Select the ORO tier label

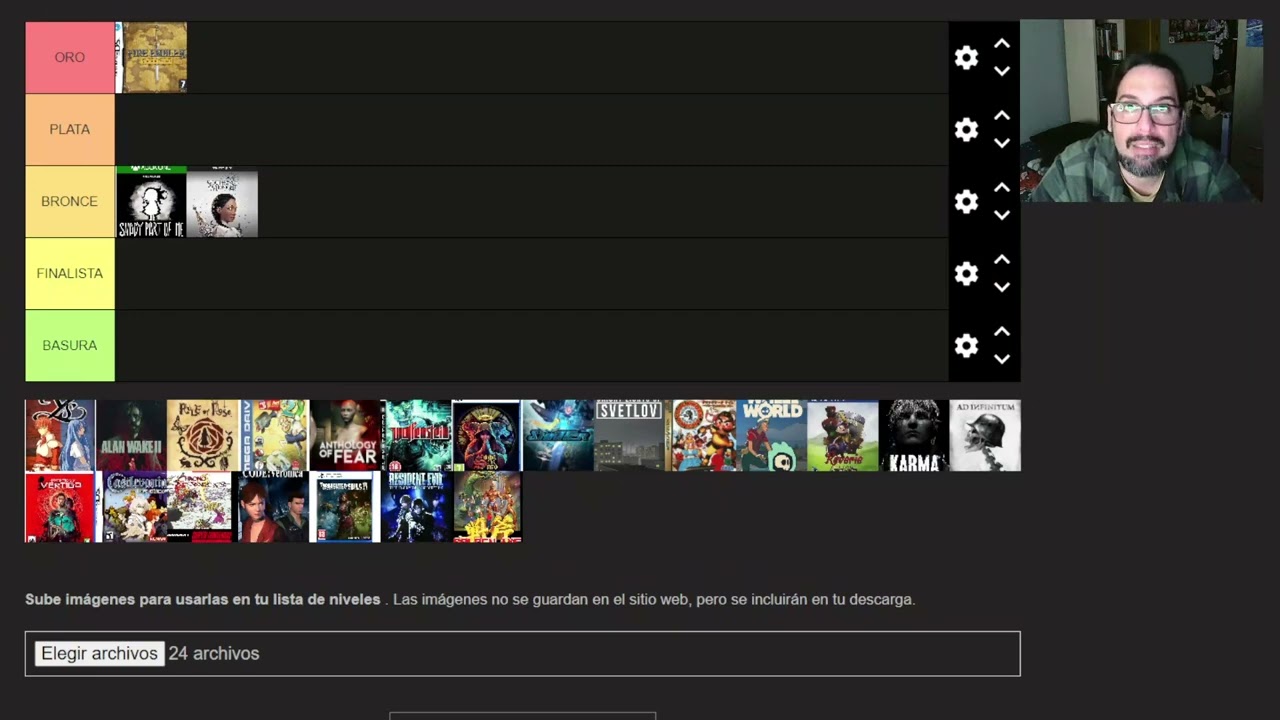pos(70,58)
